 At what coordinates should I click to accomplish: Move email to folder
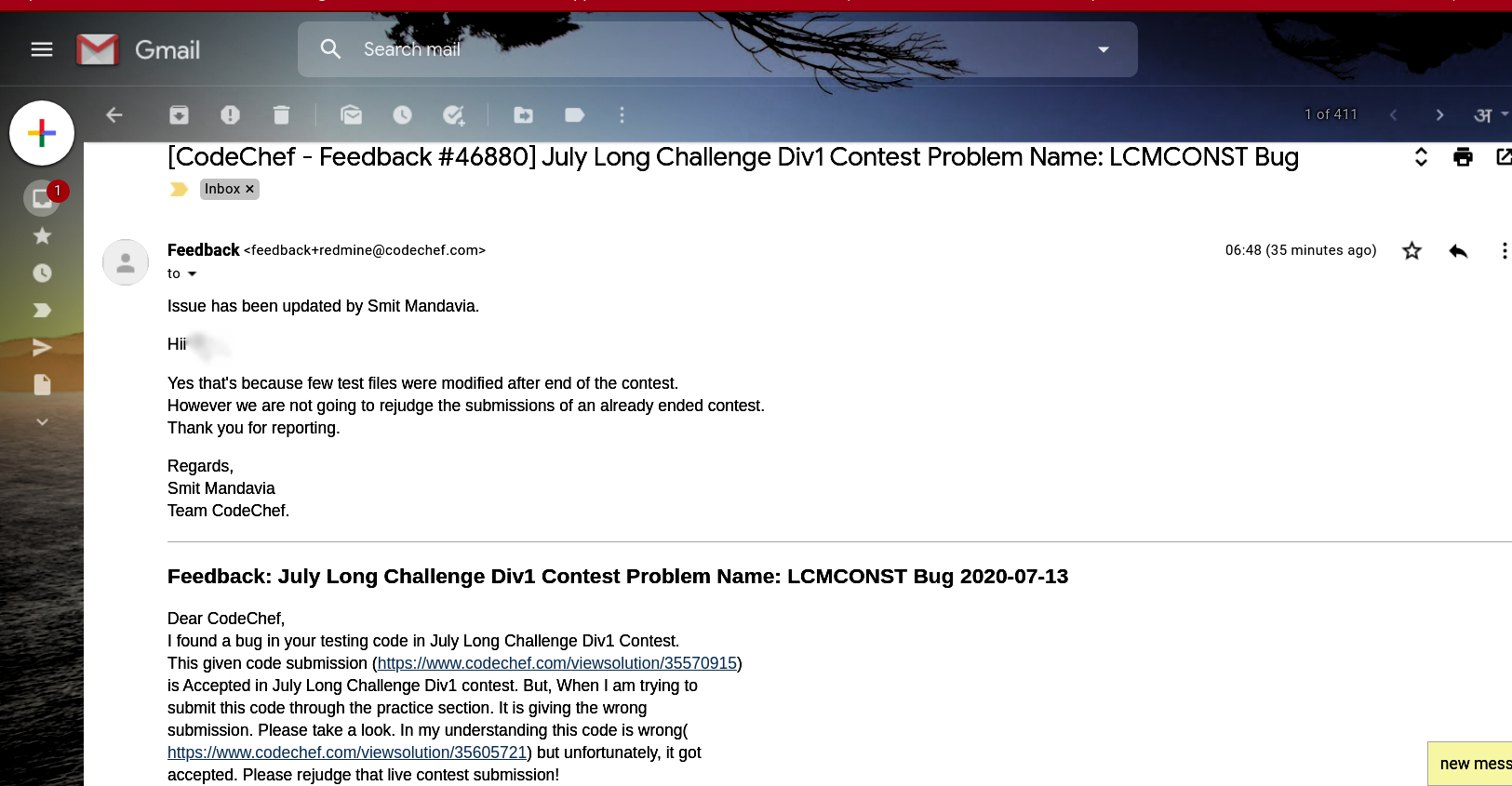click(524, 114)
